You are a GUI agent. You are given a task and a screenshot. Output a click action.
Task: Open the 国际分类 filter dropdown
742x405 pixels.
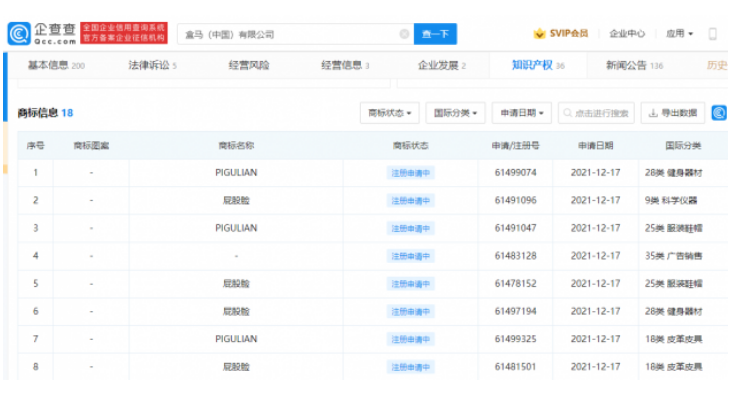(x=455, y=113)
